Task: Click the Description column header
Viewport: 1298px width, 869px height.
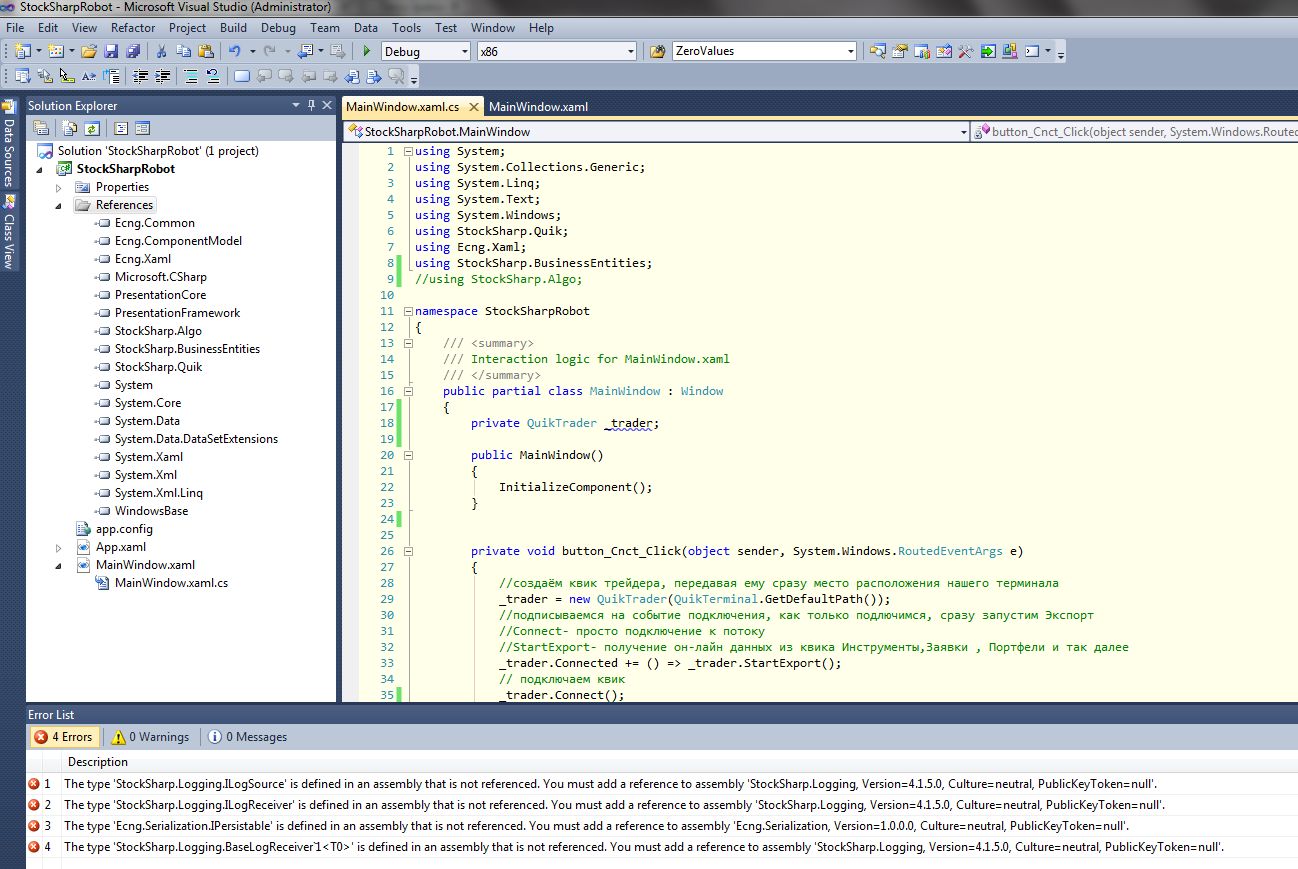Action: 98,762
